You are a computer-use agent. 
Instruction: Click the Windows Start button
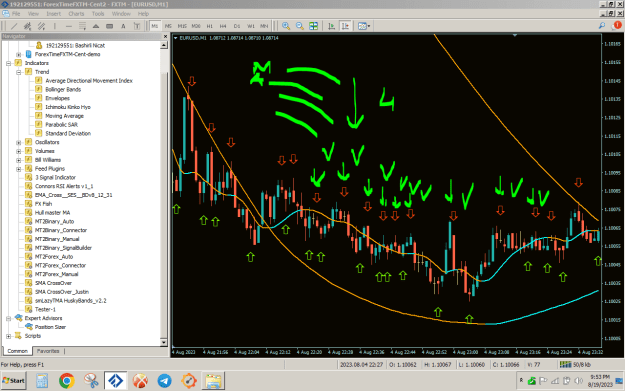tap(14, 381)
